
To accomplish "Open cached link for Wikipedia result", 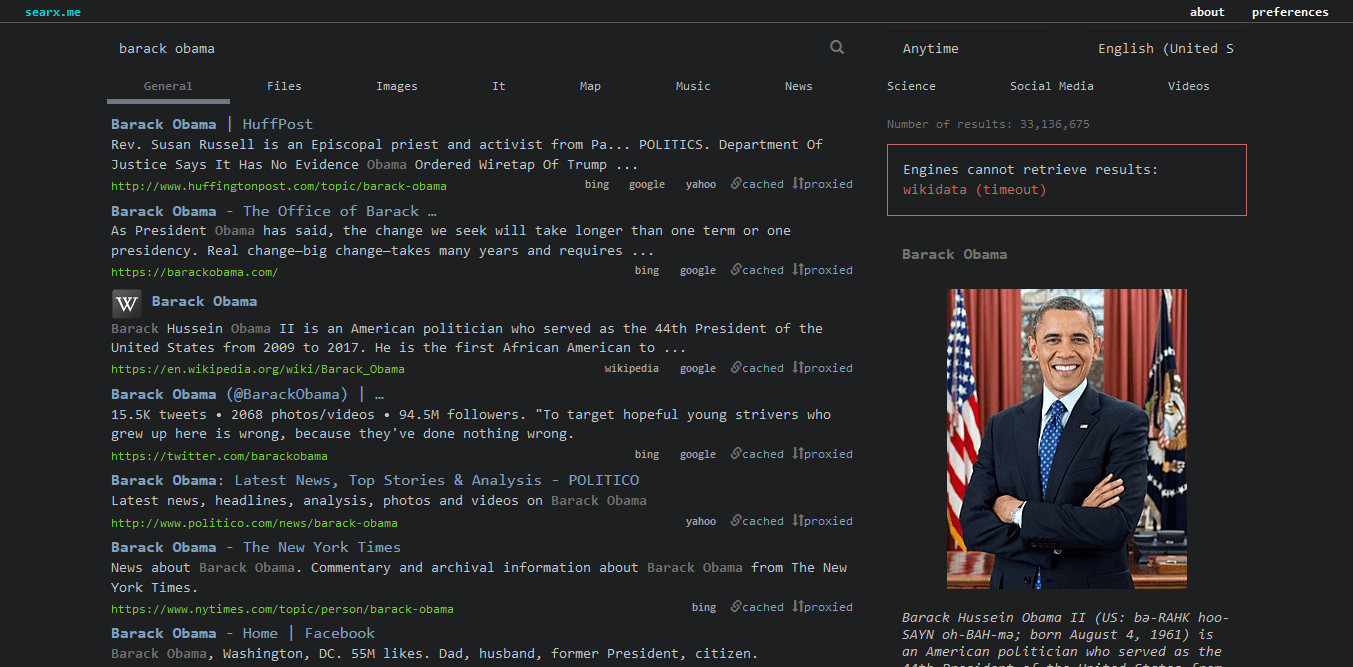I will pyautogui.click(x=757, y=368).
